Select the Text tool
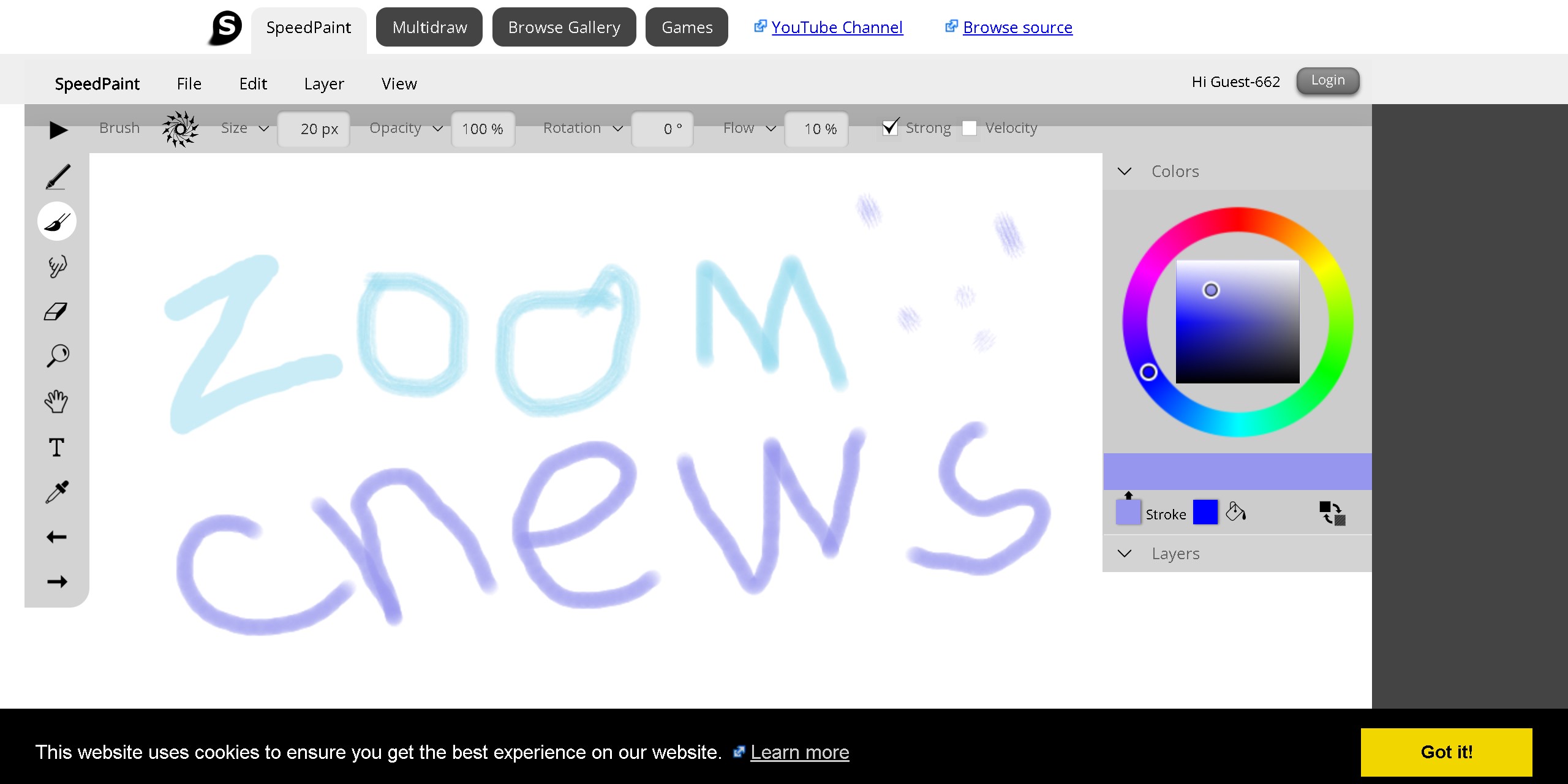 [56, 447]
